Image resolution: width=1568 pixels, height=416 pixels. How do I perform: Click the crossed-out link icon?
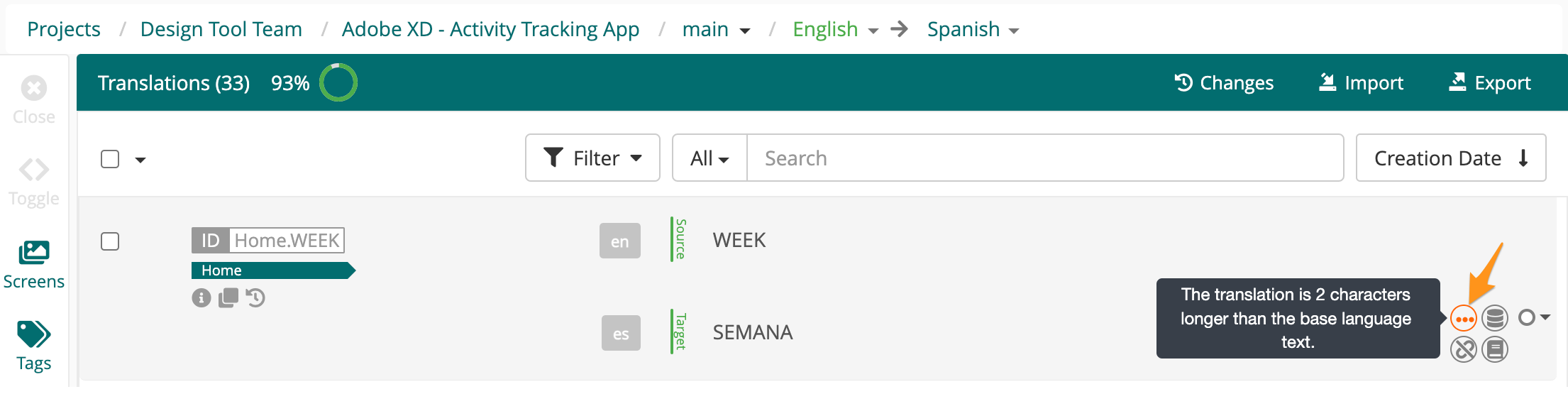(x=1463, y=349)
